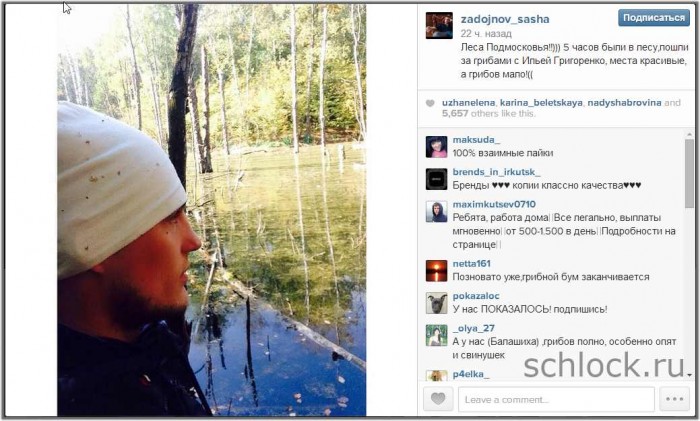Open maksuda_ commenter avatar
The height and width of the screenshot is (421, 700).
pyautogui.click(x=436, y=147)
